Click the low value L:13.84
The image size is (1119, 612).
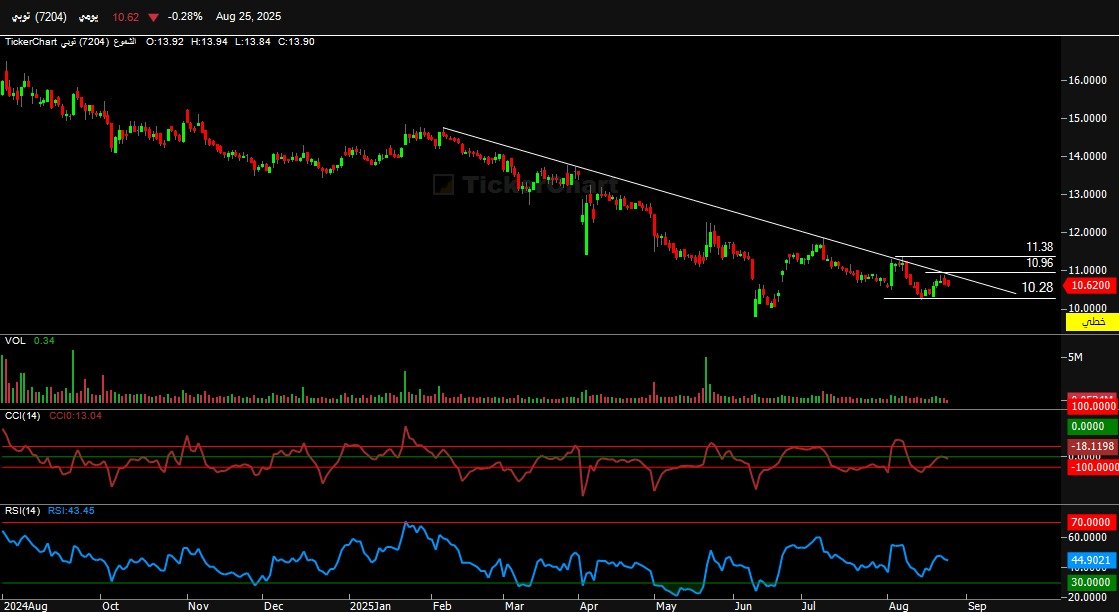[253, 42]
